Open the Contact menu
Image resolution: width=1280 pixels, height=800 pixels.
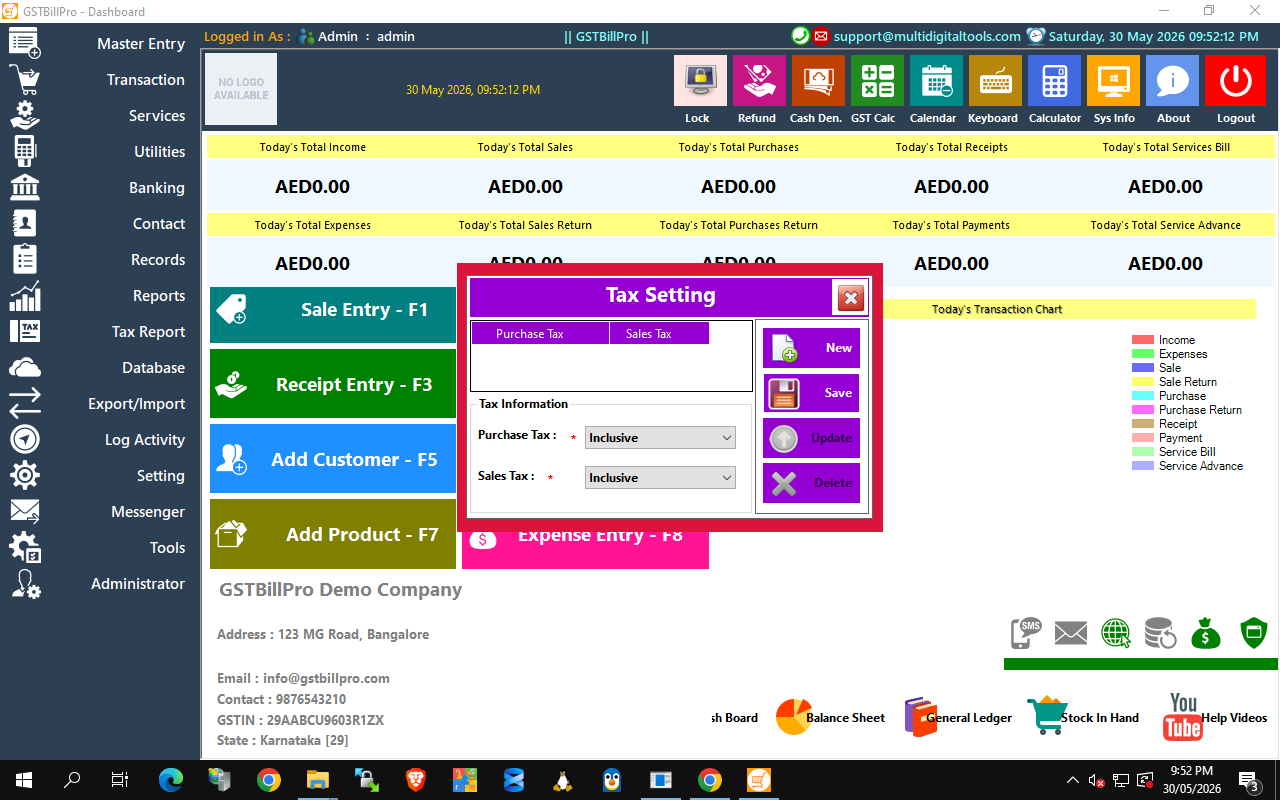click(159, 224)
